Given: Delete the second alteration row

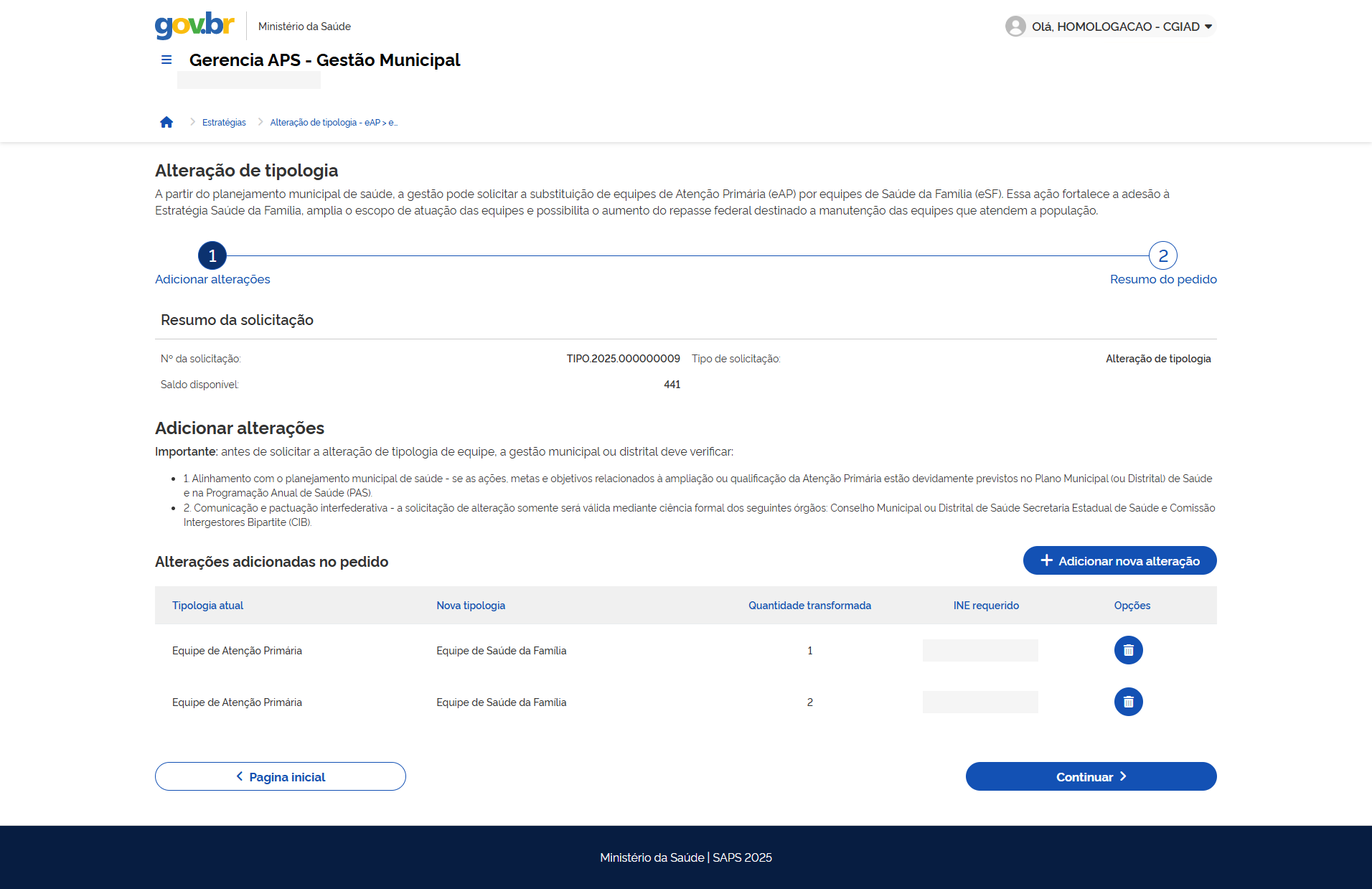Looking at the screenshot, I should [x=1128, y=702].
